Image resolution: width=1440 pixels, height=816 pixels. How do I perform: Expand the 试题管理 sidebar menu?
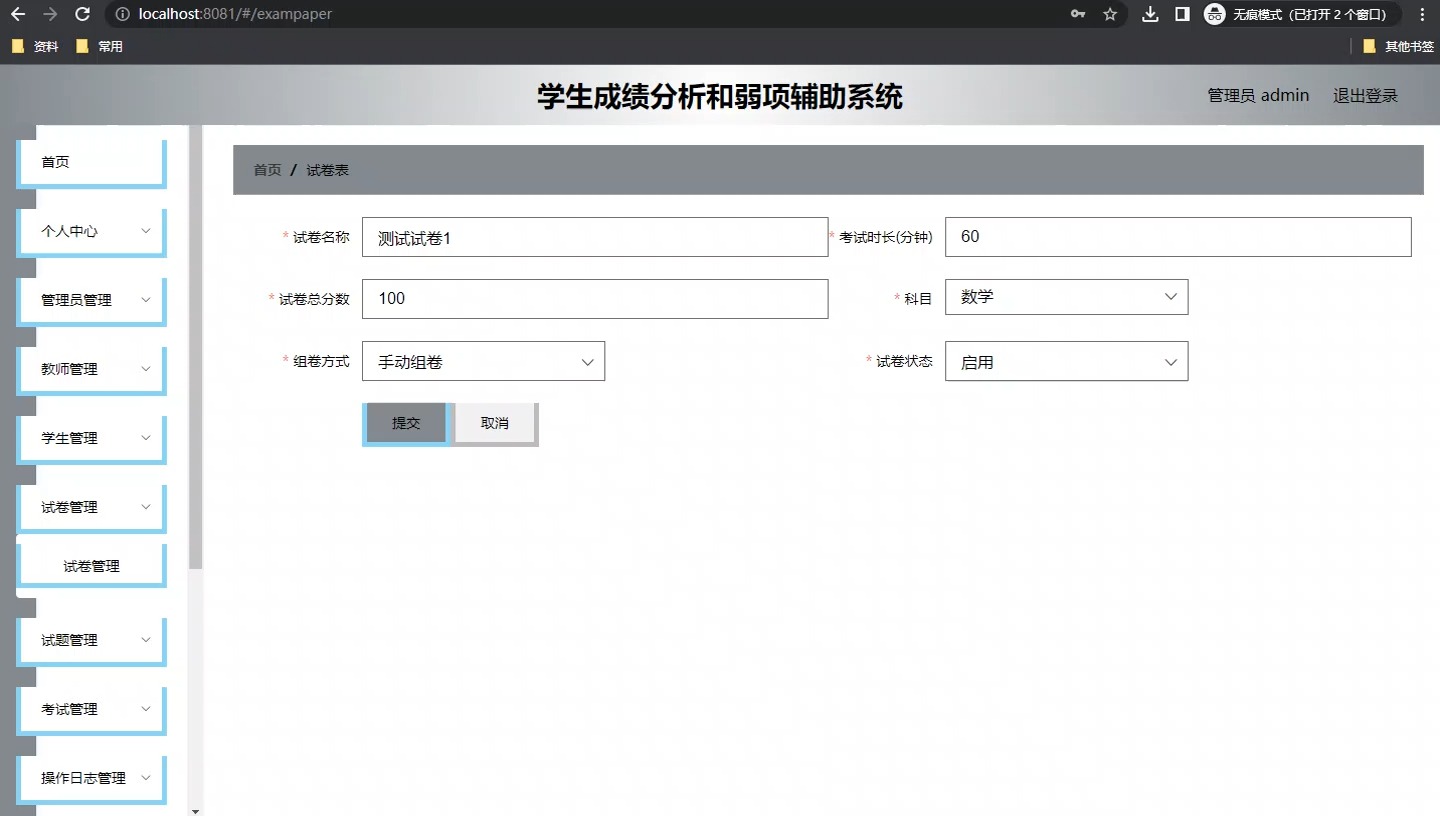point(91,641)
